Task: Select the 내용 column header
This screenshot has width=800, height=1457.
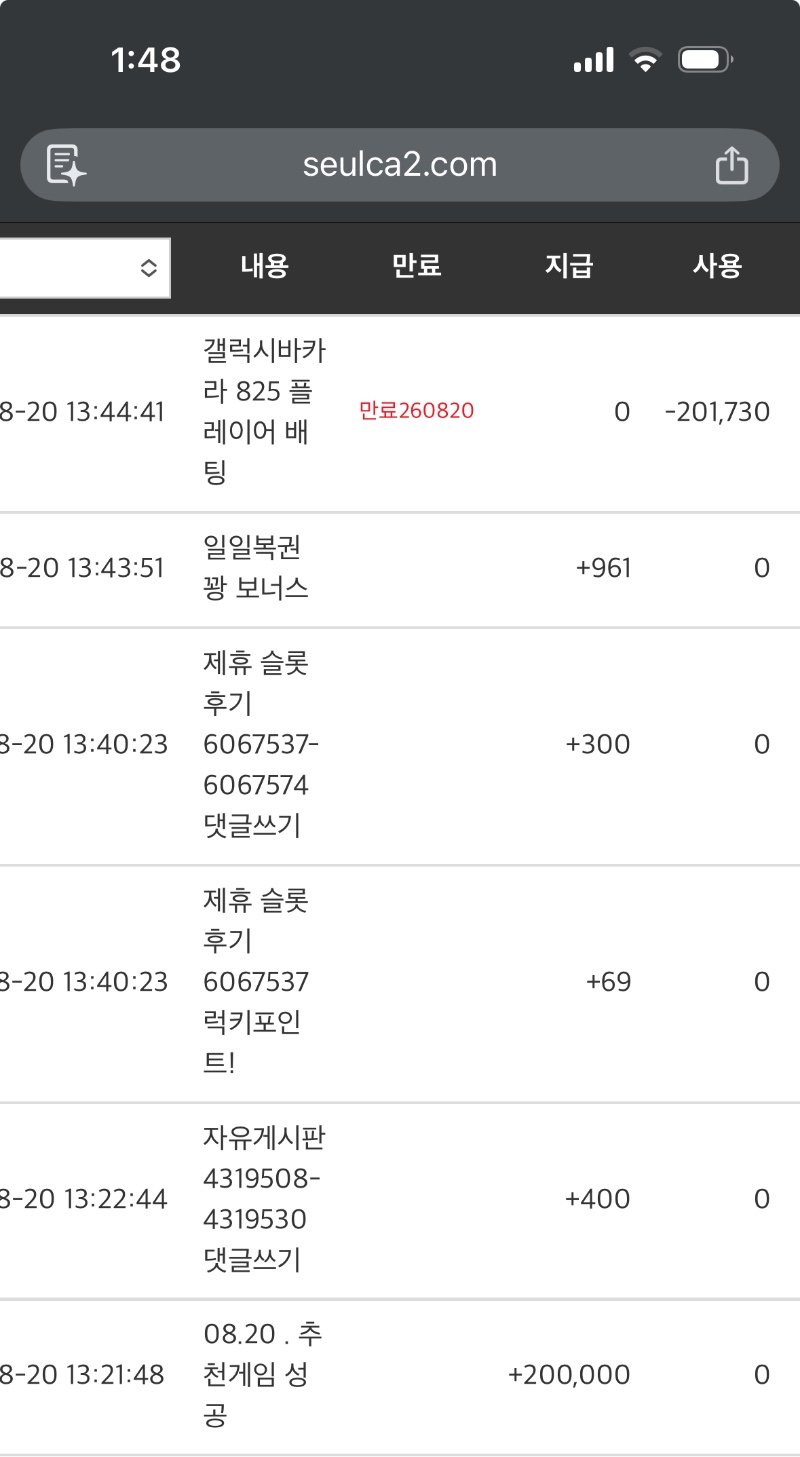Action: 265,266
